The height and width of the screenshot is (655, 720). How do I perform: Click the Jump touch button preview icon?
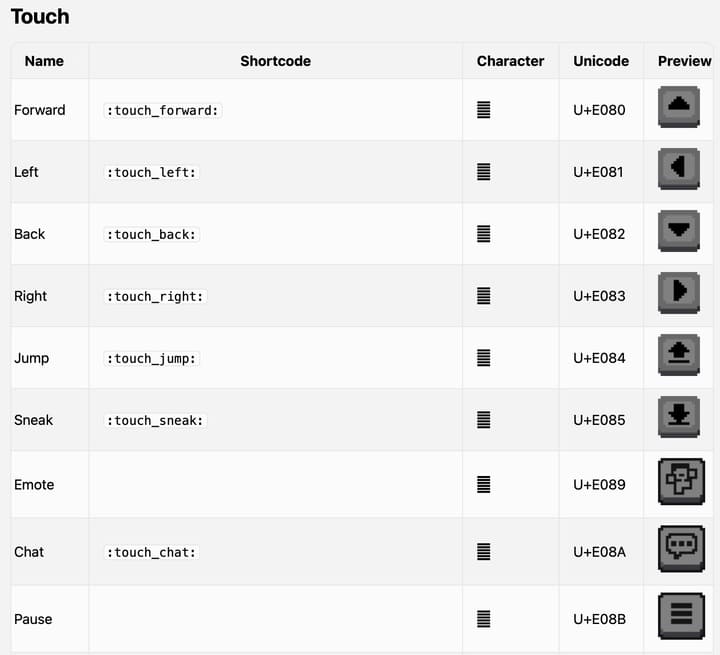click(x=679, y=354)
